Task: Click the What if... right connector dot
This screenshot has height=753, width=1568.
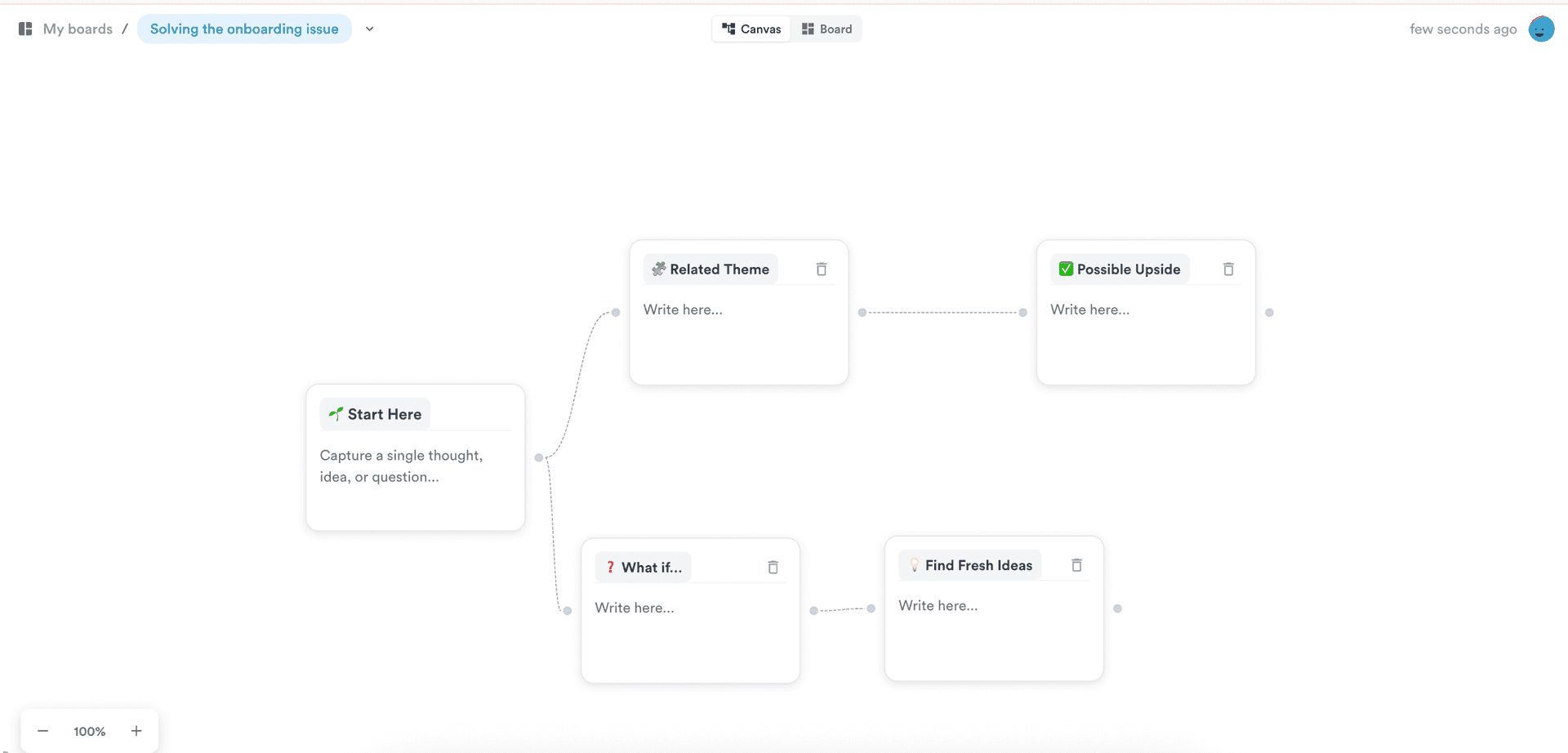Action: tap(813, 610)
